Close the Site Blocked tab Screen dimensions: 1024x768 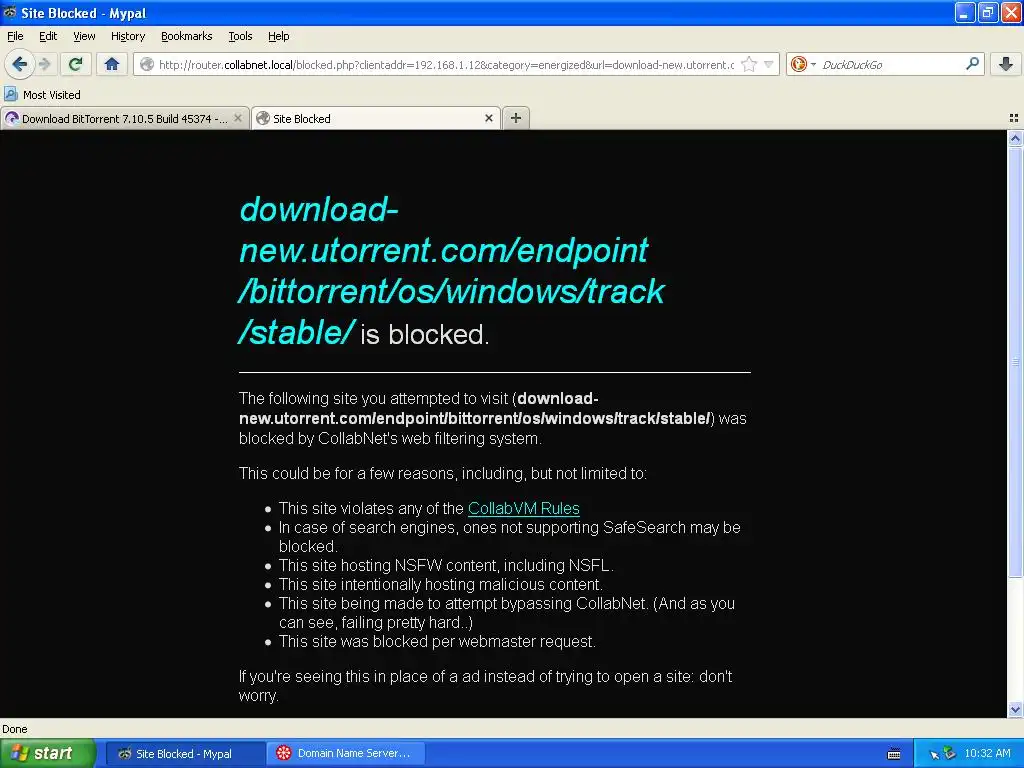coord(488,118)
